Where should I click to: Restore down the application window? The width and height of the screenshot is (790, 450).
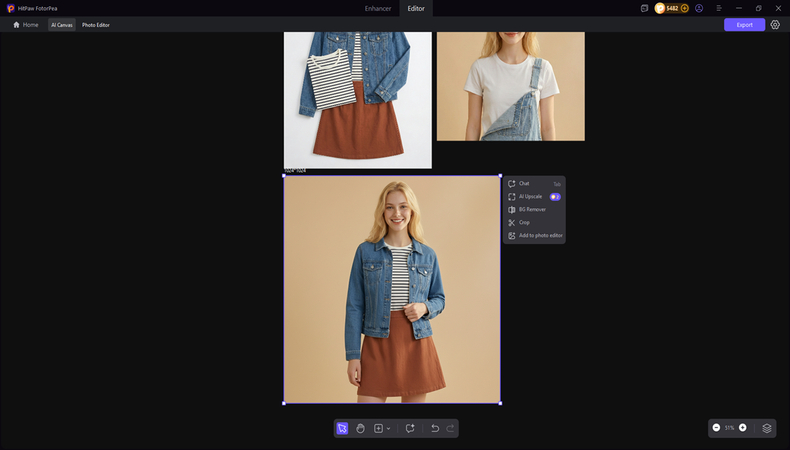coord(758,8)
